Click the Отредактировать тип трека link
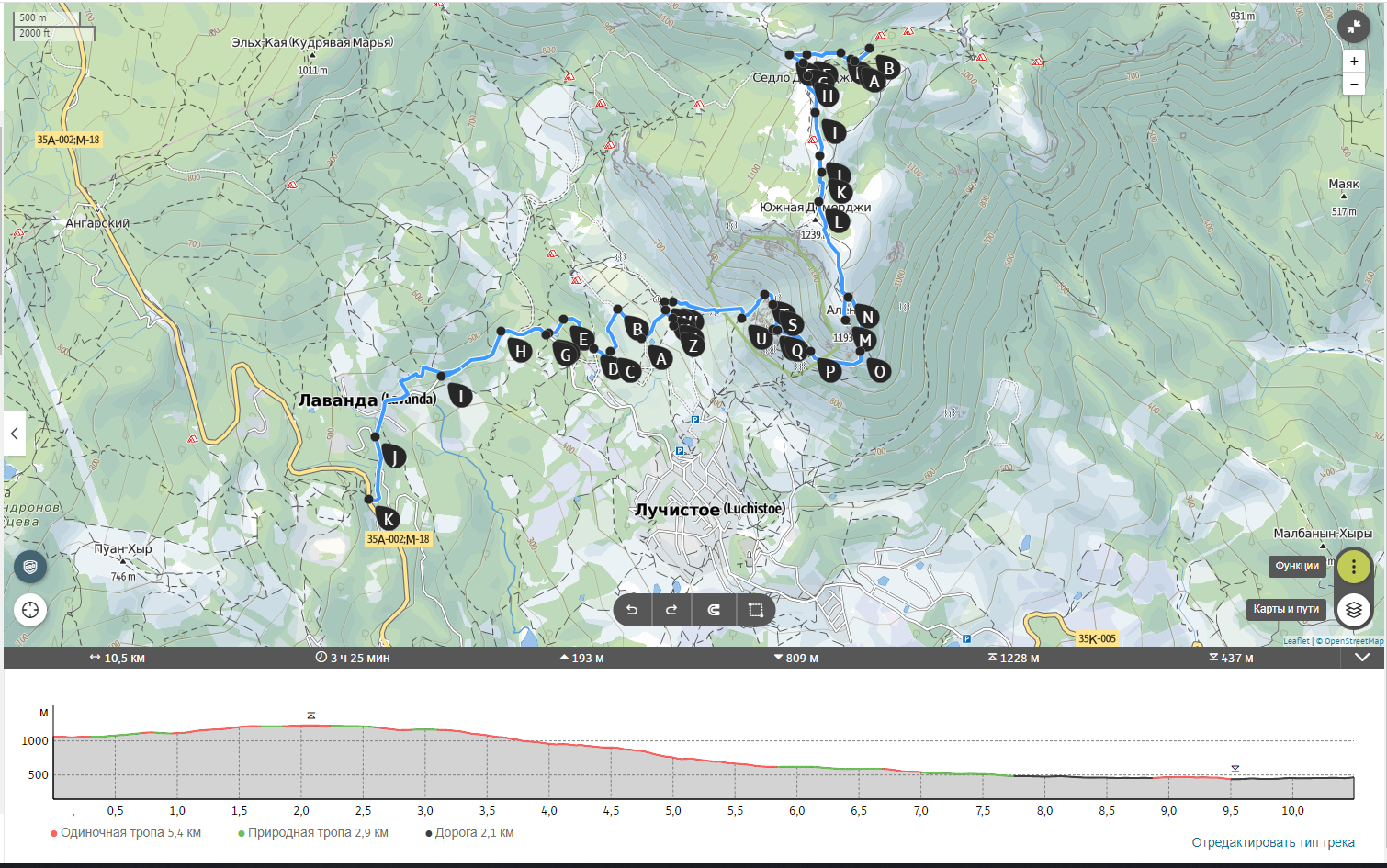This screenshot has width=1387, height=868. [x=1273, y=842]
